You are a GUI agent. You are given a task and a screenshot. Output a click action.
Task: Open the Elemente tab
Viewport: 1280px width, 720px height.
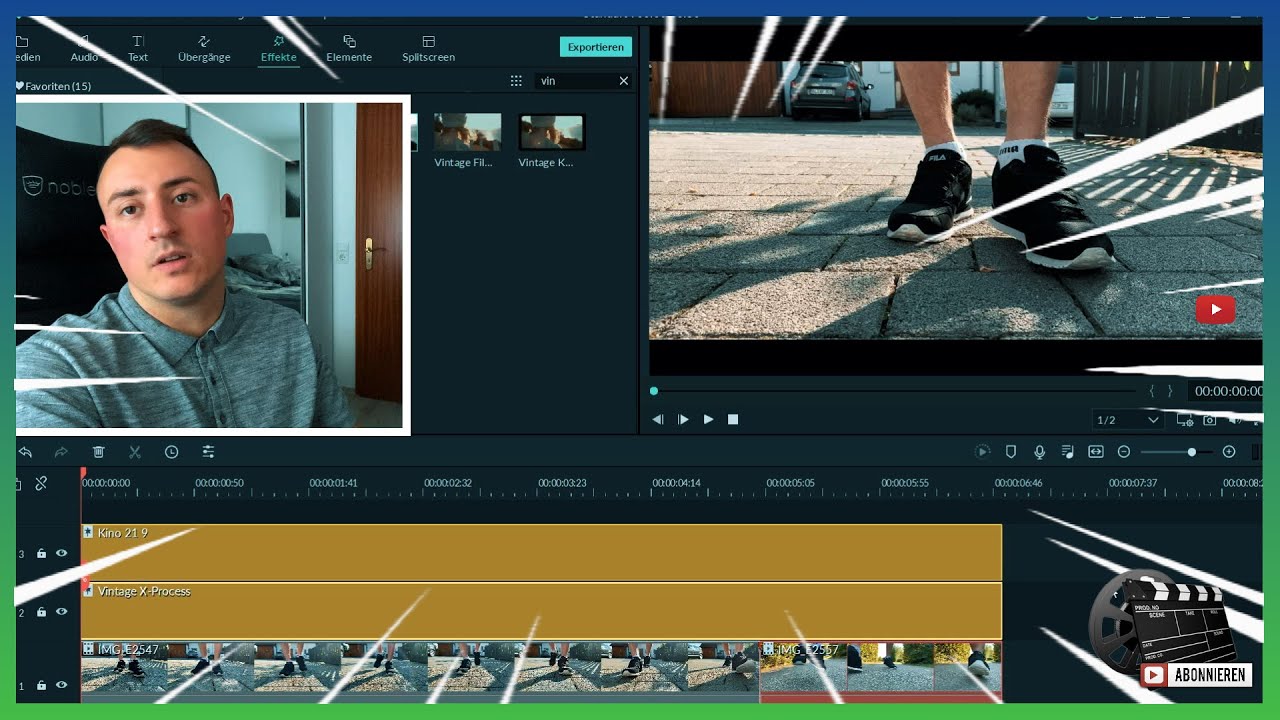pos(349,49)
